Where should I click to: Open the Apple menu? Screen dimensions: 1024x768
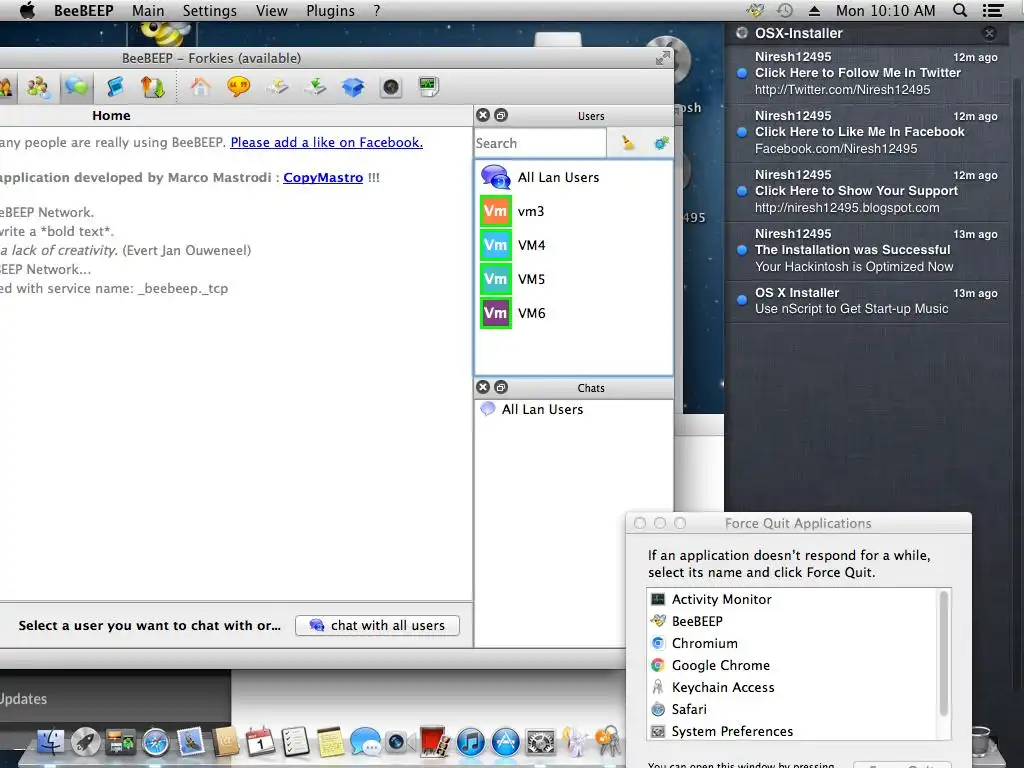click(27, 10)
